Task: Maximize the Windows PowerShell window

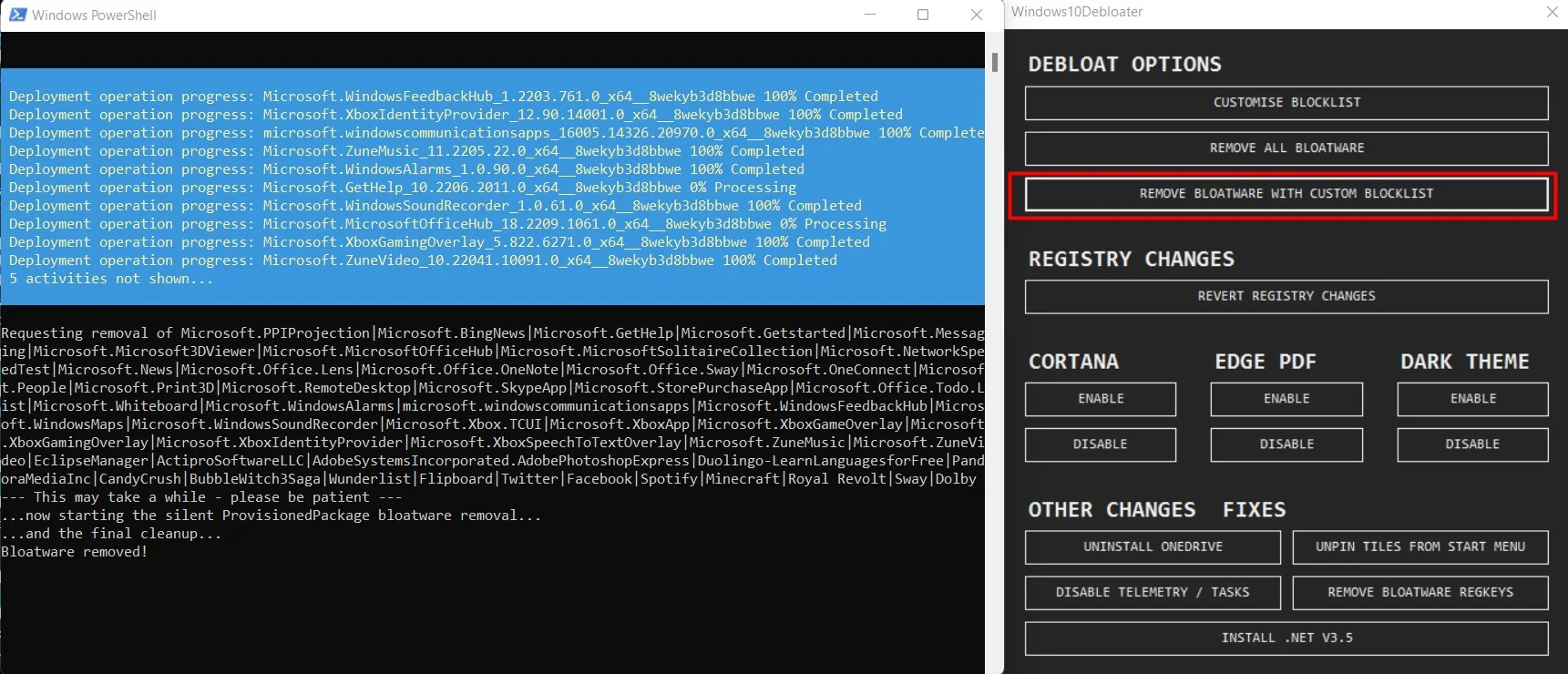Action: [x=923, y=15]
